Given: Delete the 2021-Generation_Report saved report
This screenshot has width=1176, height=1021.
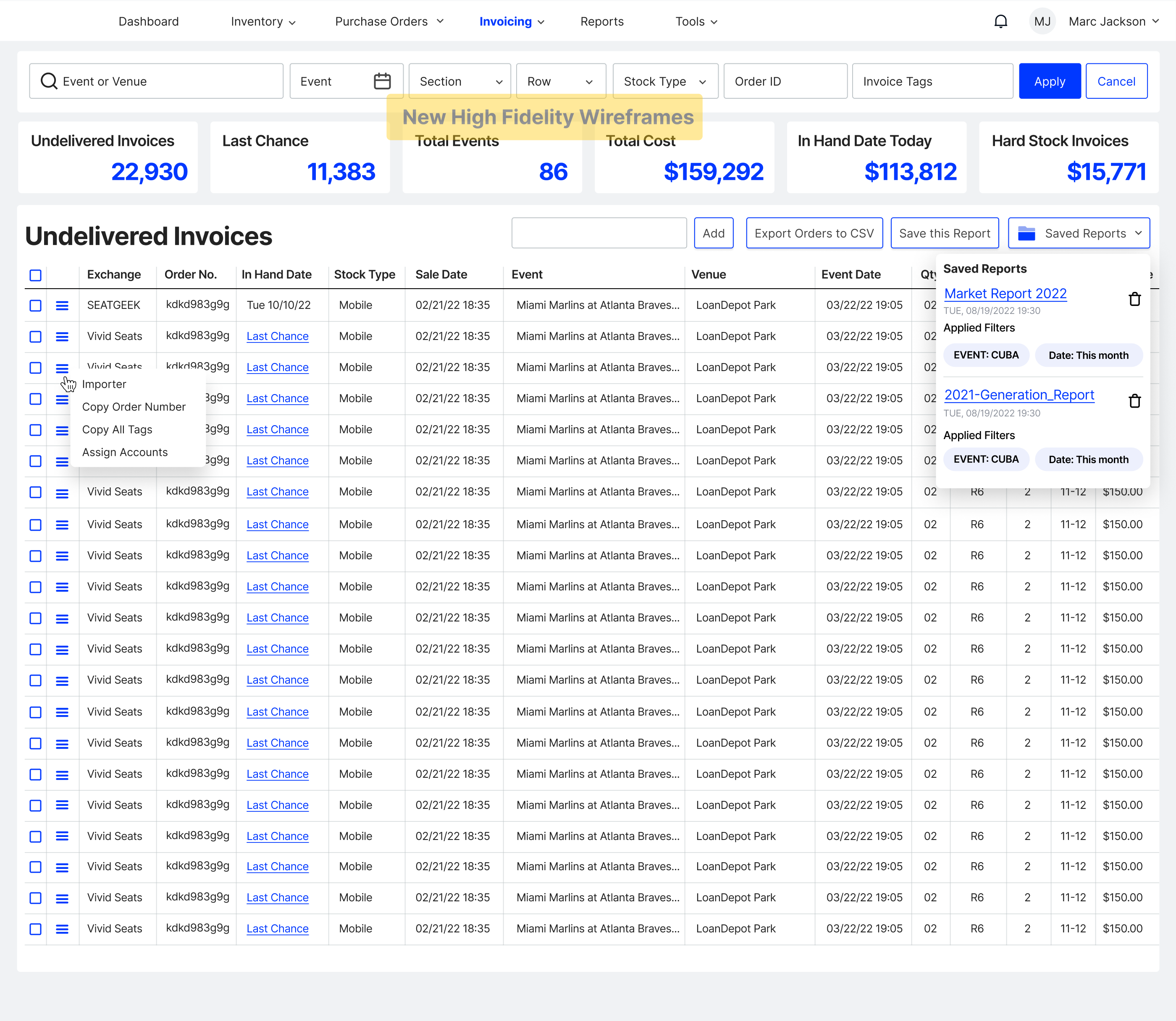Looking at the screenshot, I should [1134, 401].
